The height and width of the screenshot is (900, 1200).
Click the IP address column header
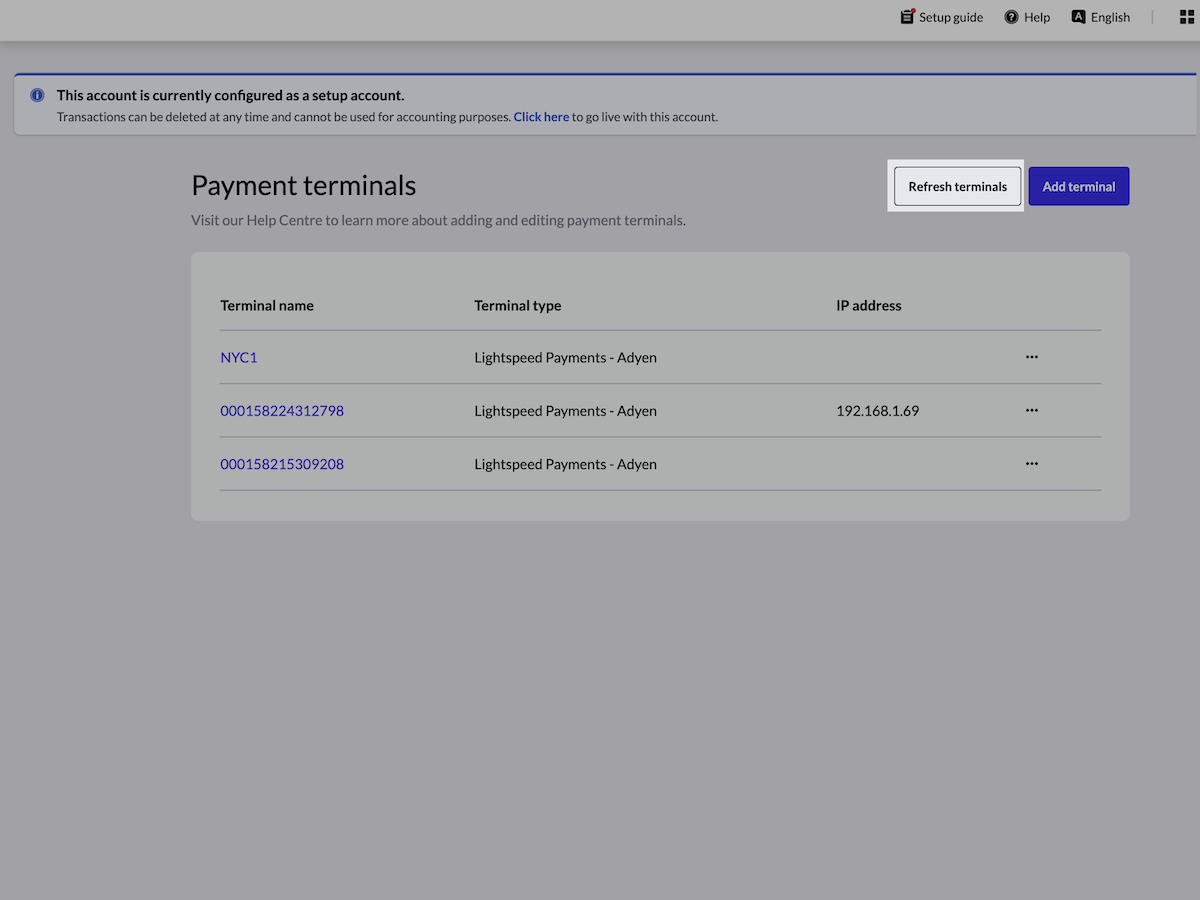(869, 305)
